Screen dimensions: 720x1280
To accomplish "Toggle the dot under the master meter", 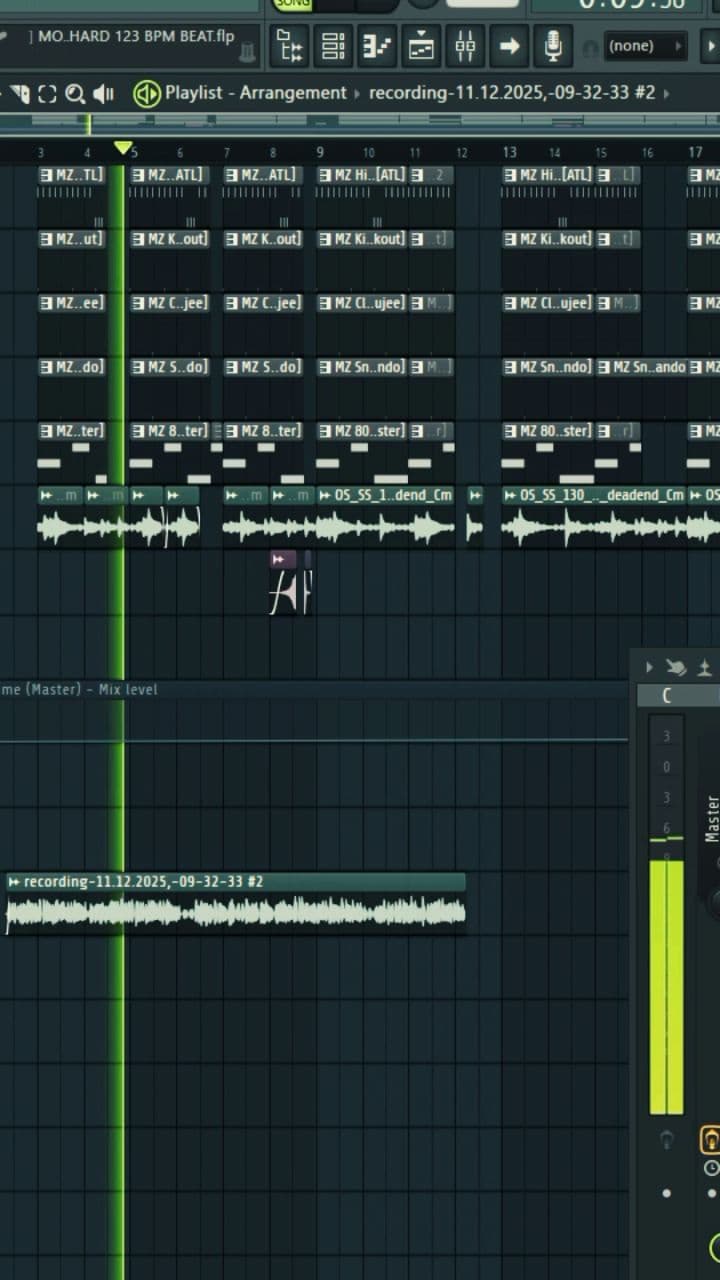I will point(667,1193).
